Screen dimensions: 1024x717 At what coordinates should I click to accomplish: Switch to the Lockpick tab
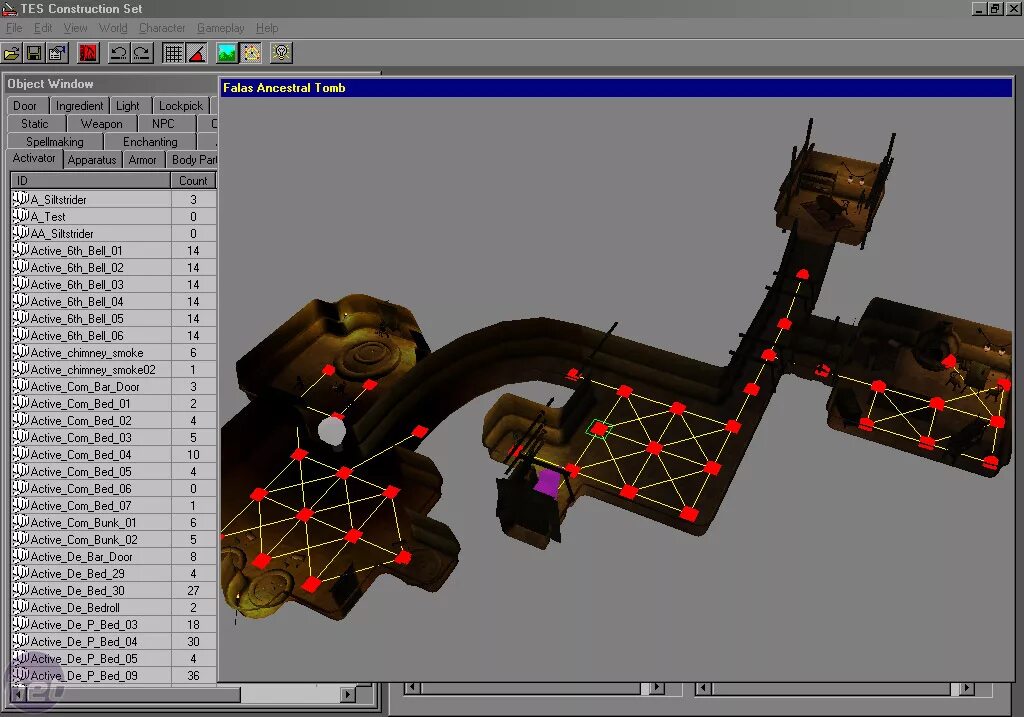tap(181, 106)
